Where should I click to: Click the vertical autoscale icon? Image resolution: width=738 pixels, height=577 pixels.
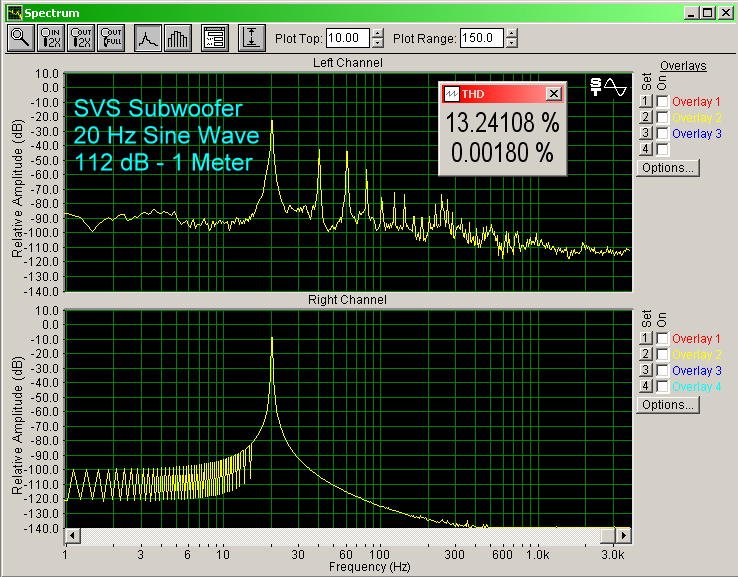250,38
